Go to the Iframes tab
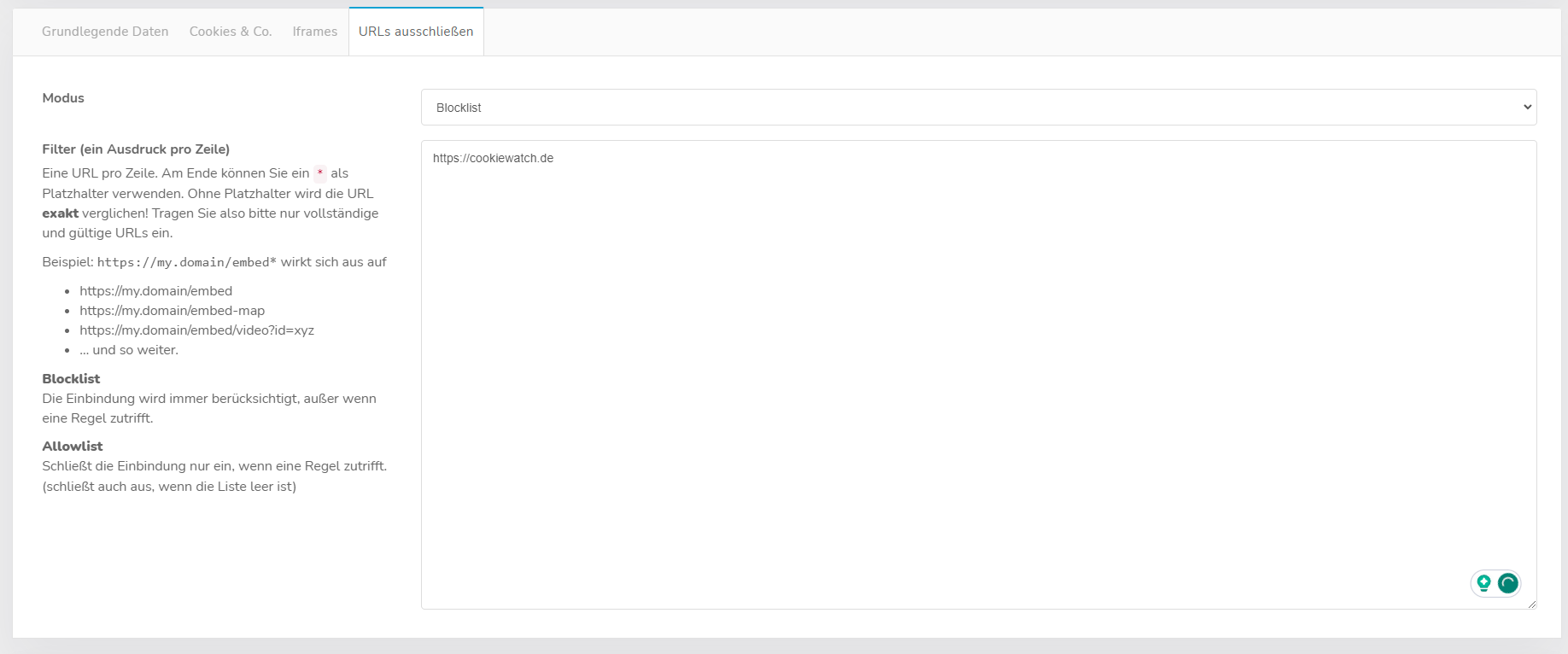 [315, 32]
